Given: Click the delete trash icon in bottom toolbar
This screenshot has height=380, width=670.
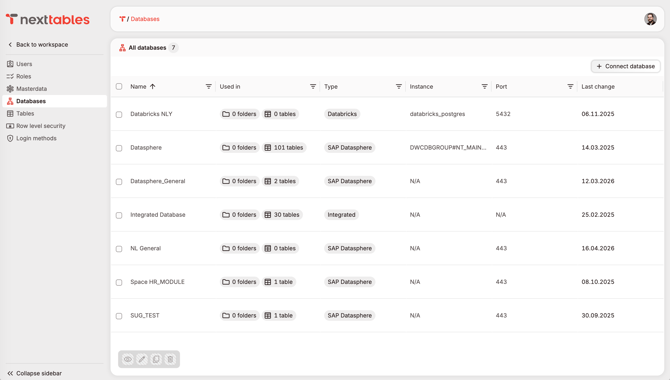Looking at the screenshot, I should pyautogui.click(x=170, y=359).
